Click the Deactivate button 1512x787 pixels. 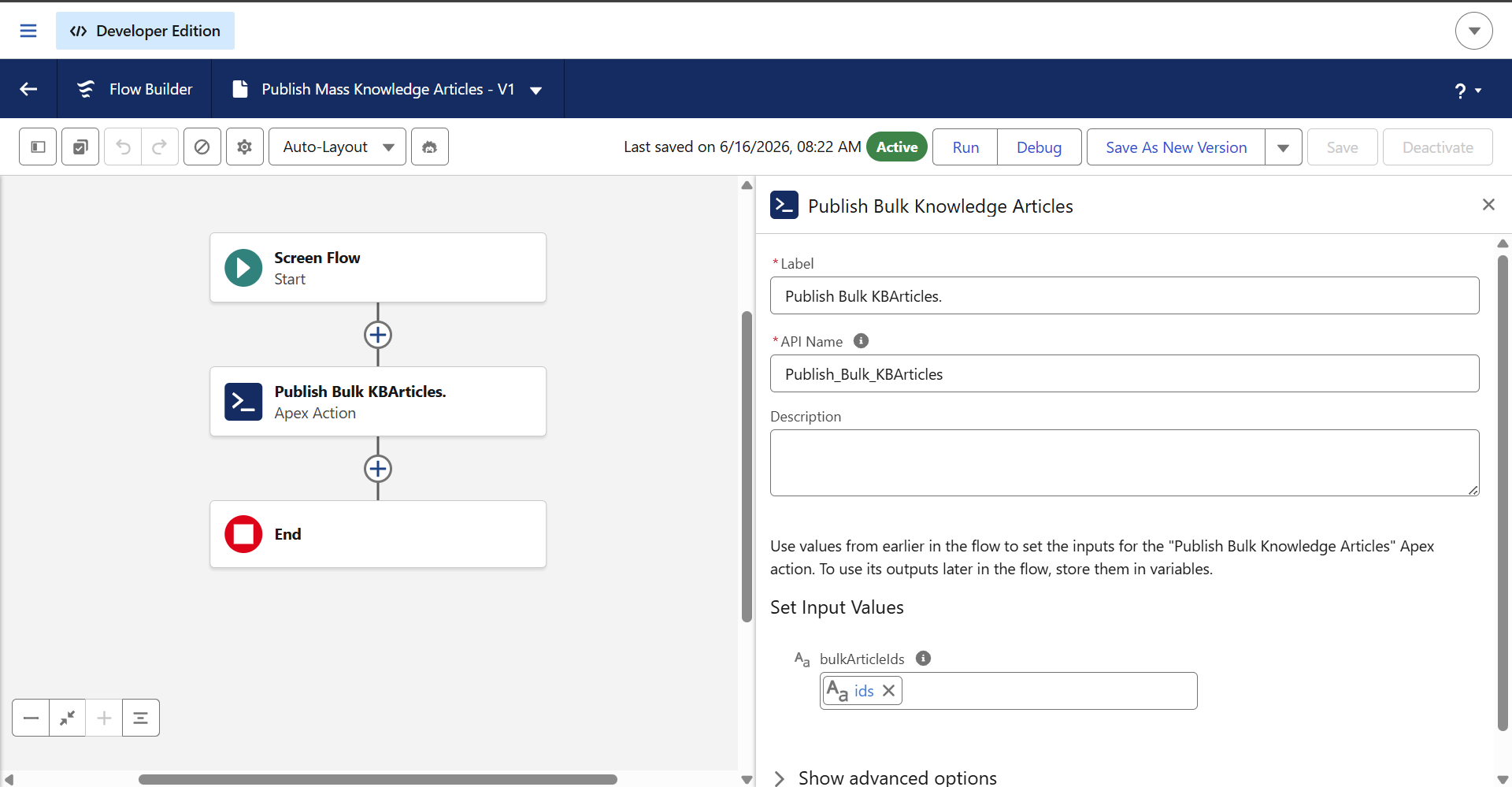(1437, 147)
